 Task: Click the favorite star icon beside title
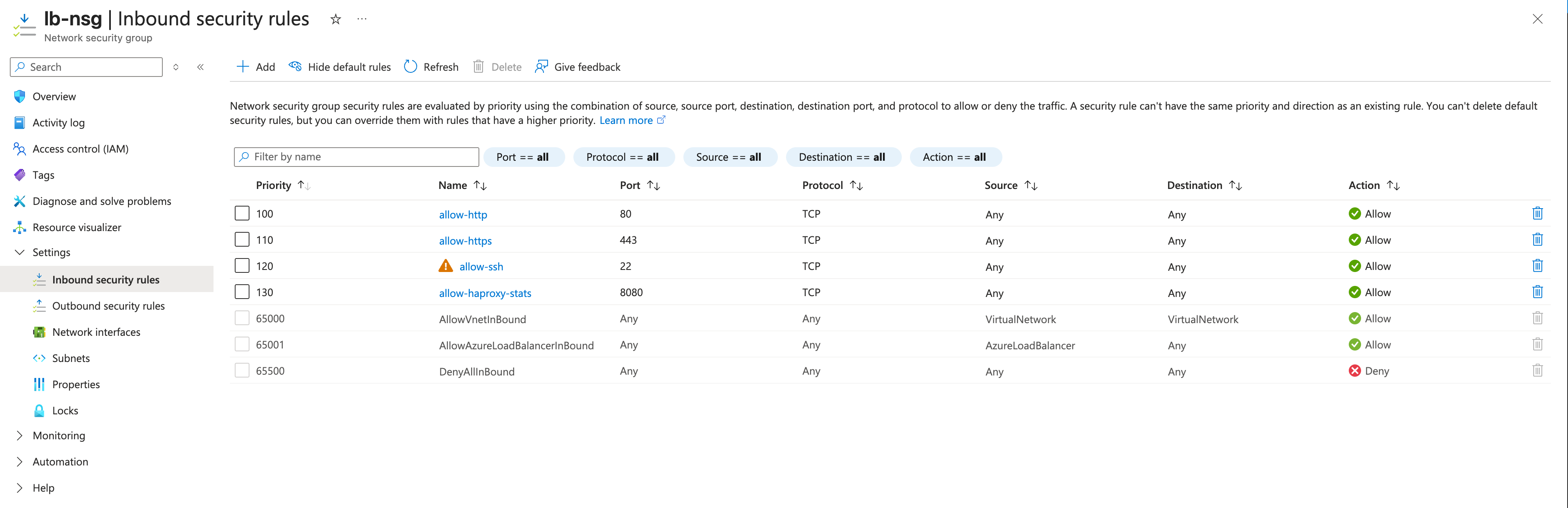(335, 20)
